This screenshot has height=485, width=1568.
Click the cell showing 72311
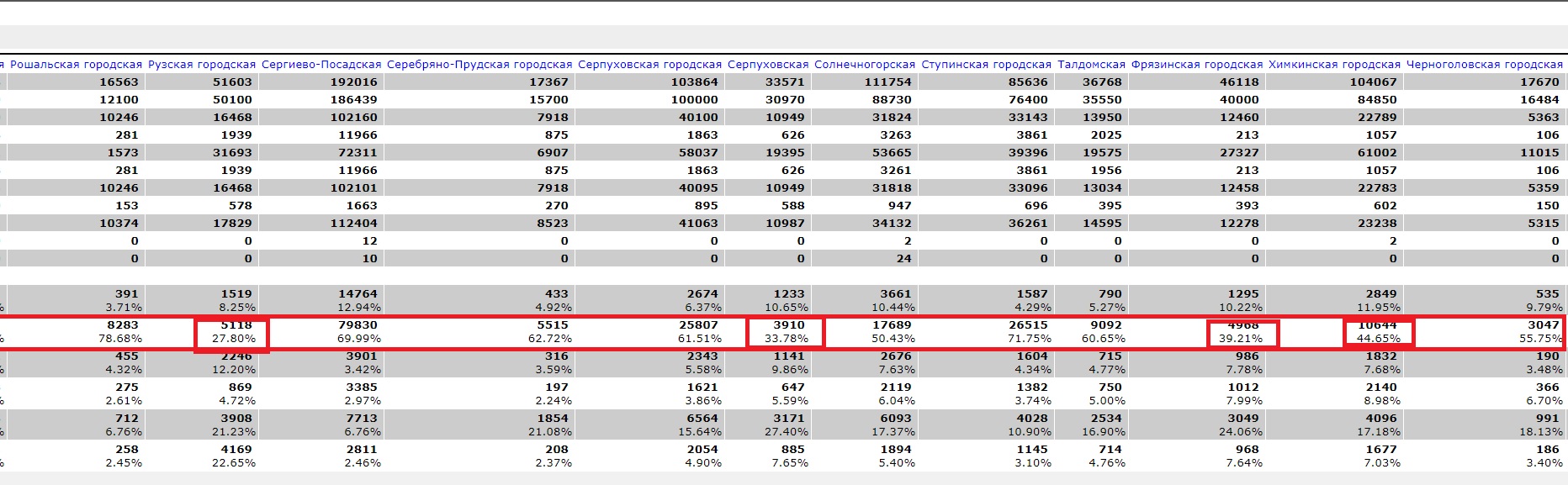(320, 152)
